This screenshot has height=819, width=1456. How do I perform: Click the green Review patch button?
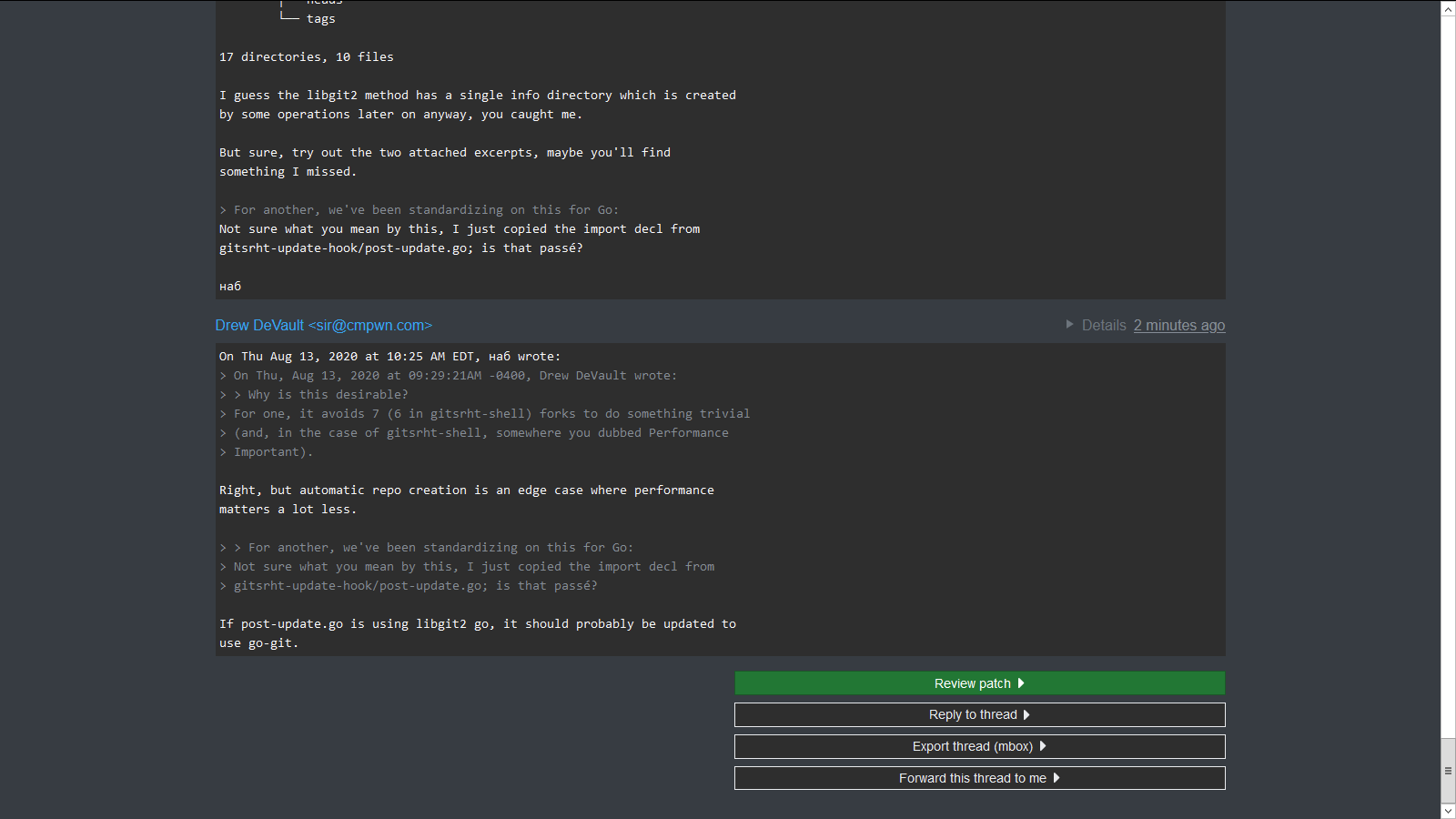pyautogui.click(x=979, y=683)
